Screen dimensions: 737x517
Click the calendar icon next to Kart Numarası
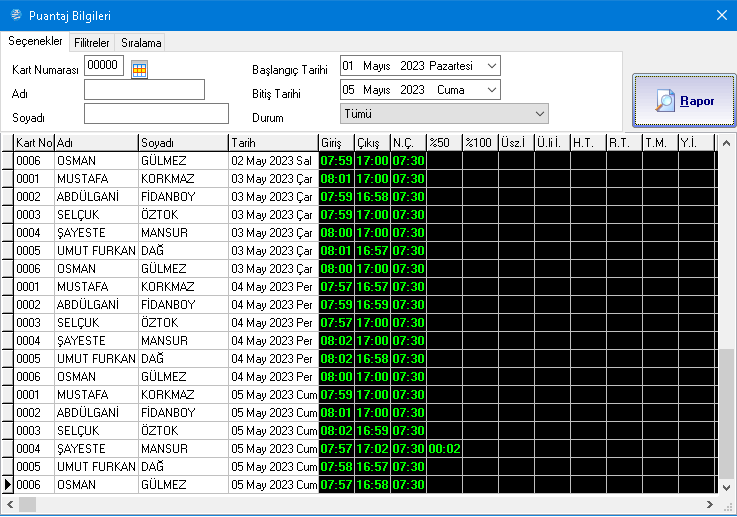tap(139, 69)
